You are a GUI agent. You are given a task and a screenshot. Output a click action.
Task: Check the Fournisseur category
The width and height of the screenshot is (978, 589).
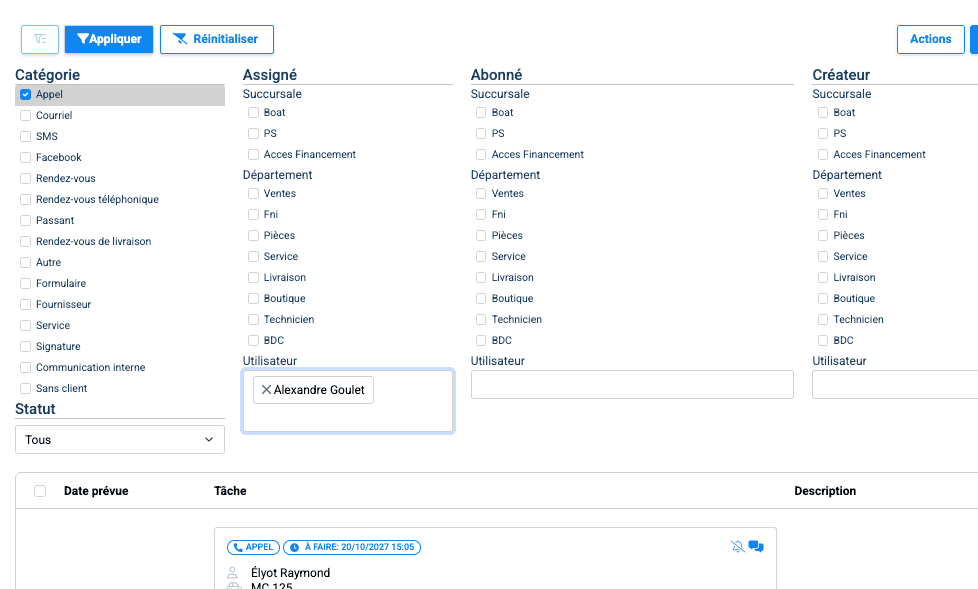[26, 304]
